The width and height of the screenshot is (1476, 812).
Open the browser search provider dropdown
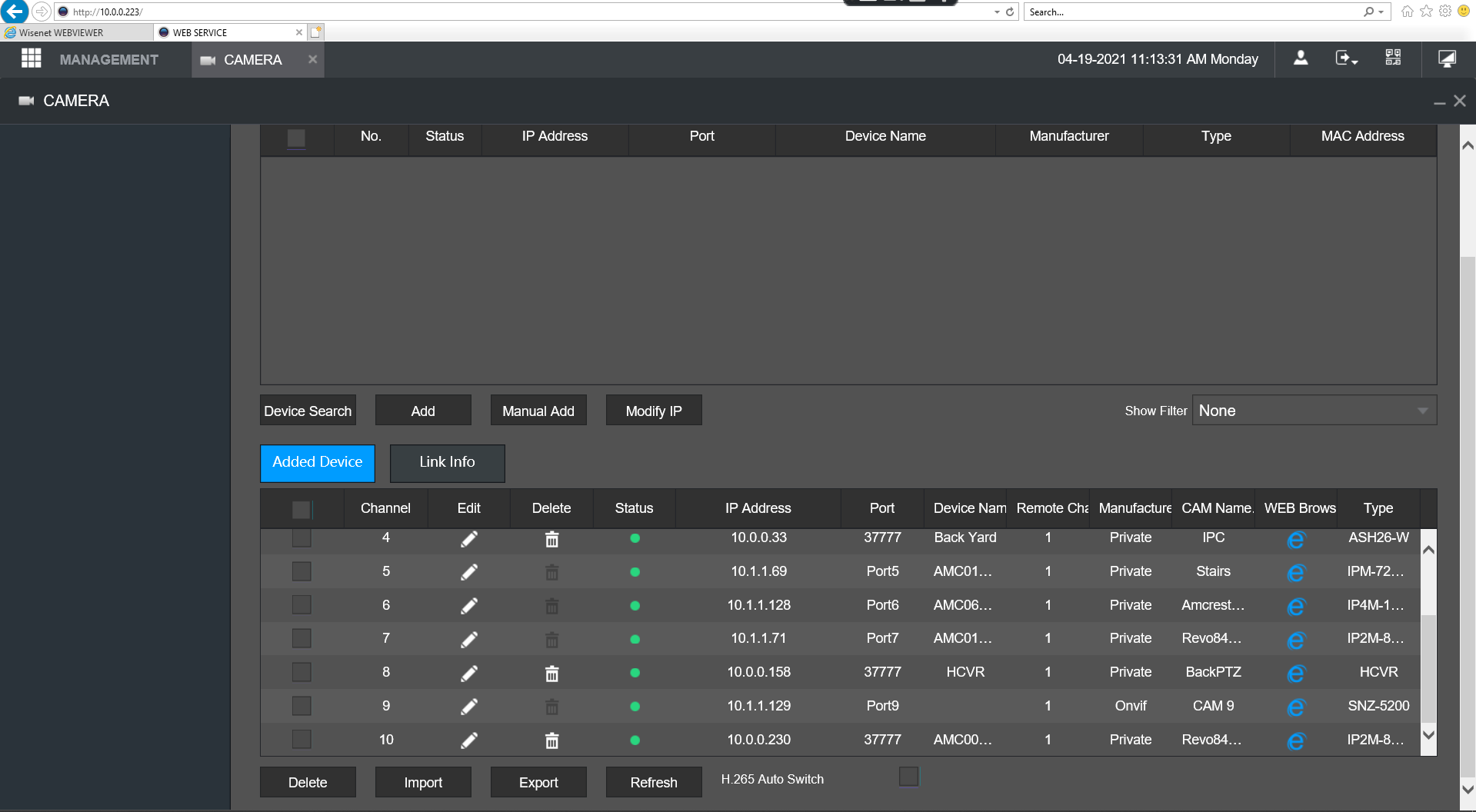(x=1381, y=12)
